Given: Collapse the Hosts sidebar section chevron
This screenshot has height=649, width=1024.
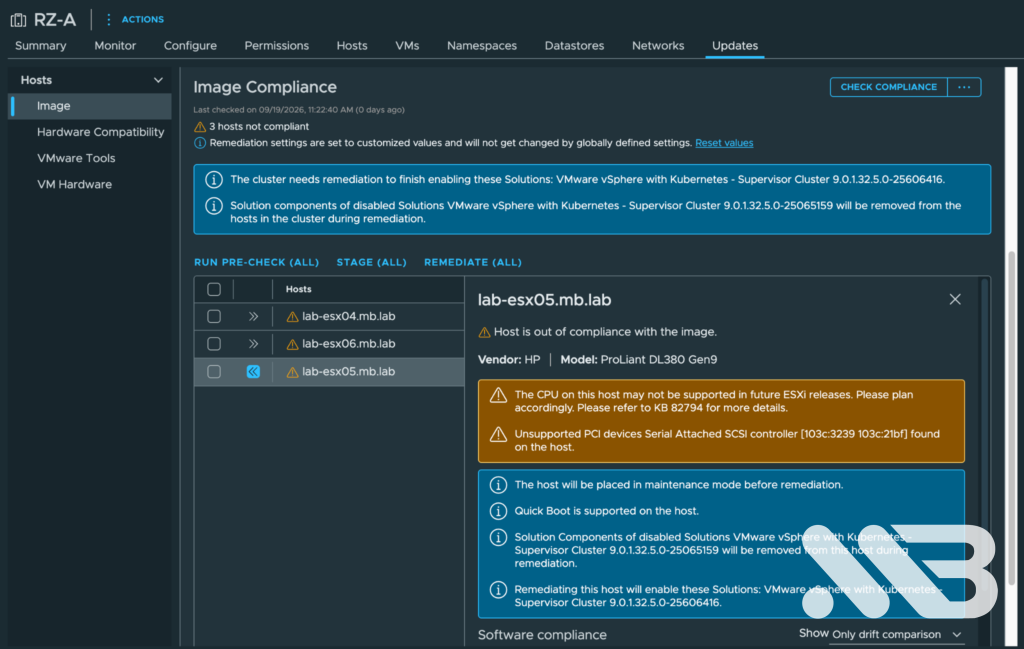Looking at the screenshot, I should coord(158,80).
